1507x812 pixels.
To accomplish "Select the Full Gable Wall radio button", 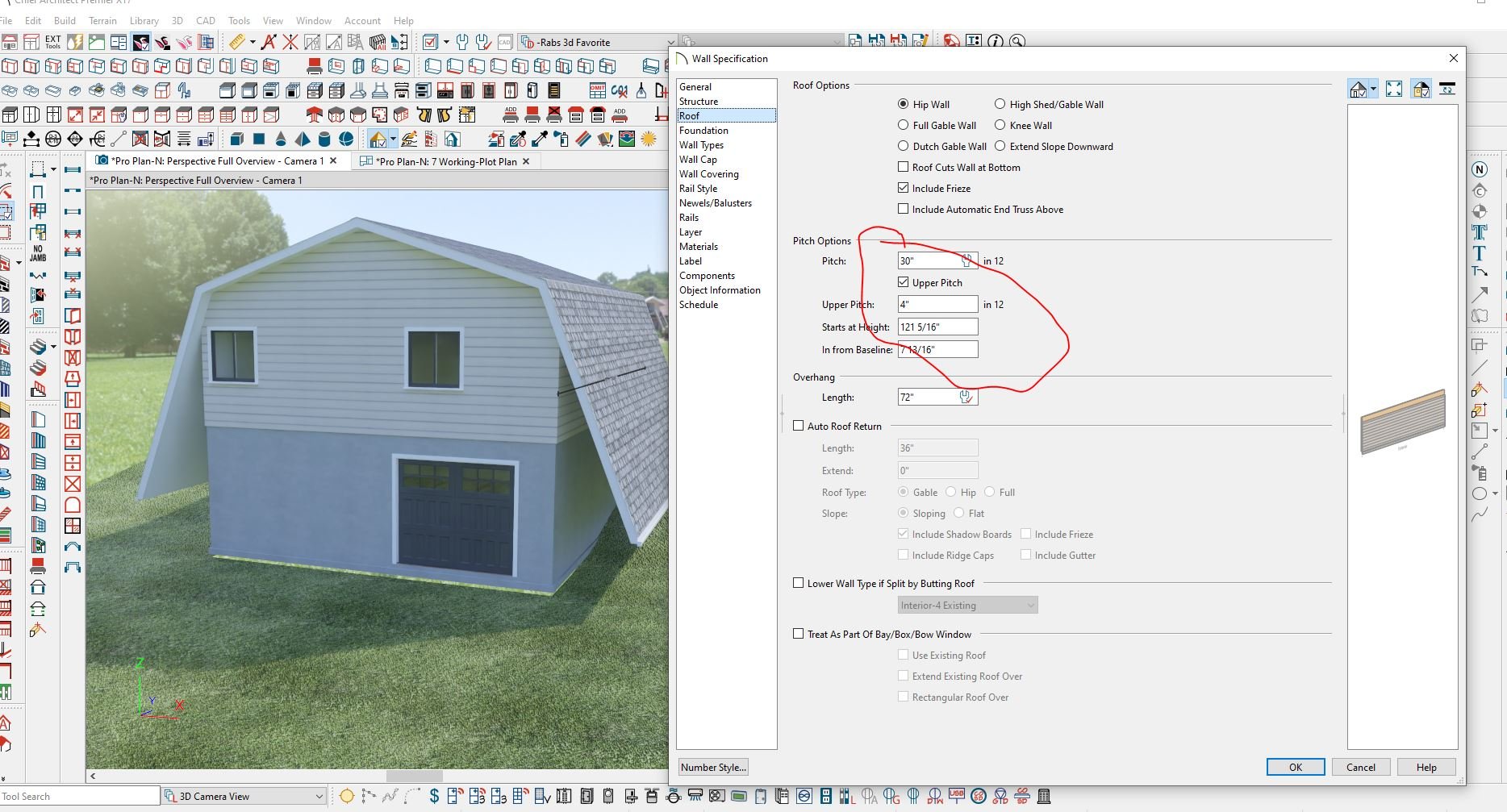I will click(x=904, y=126).
